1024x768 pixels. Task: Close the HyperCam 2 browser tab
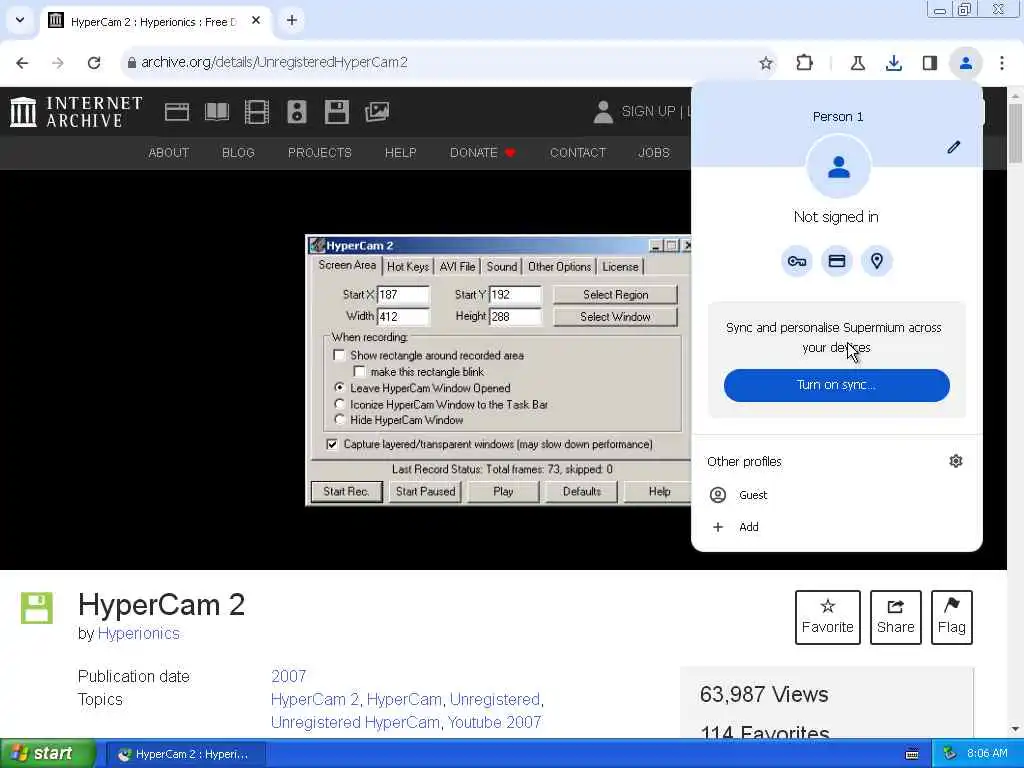(x=256, y=21)
